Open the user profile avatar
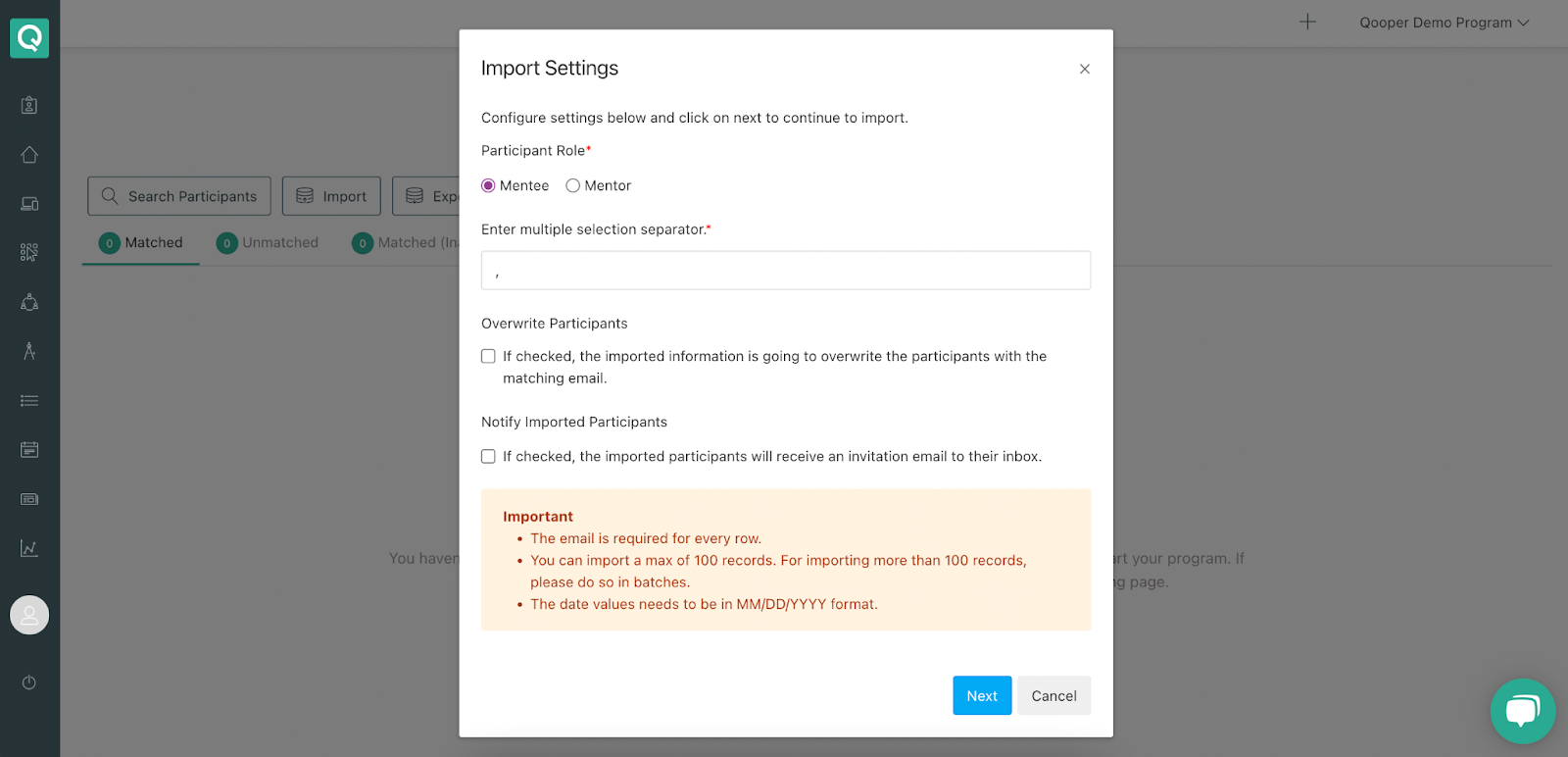 point(29,615)
